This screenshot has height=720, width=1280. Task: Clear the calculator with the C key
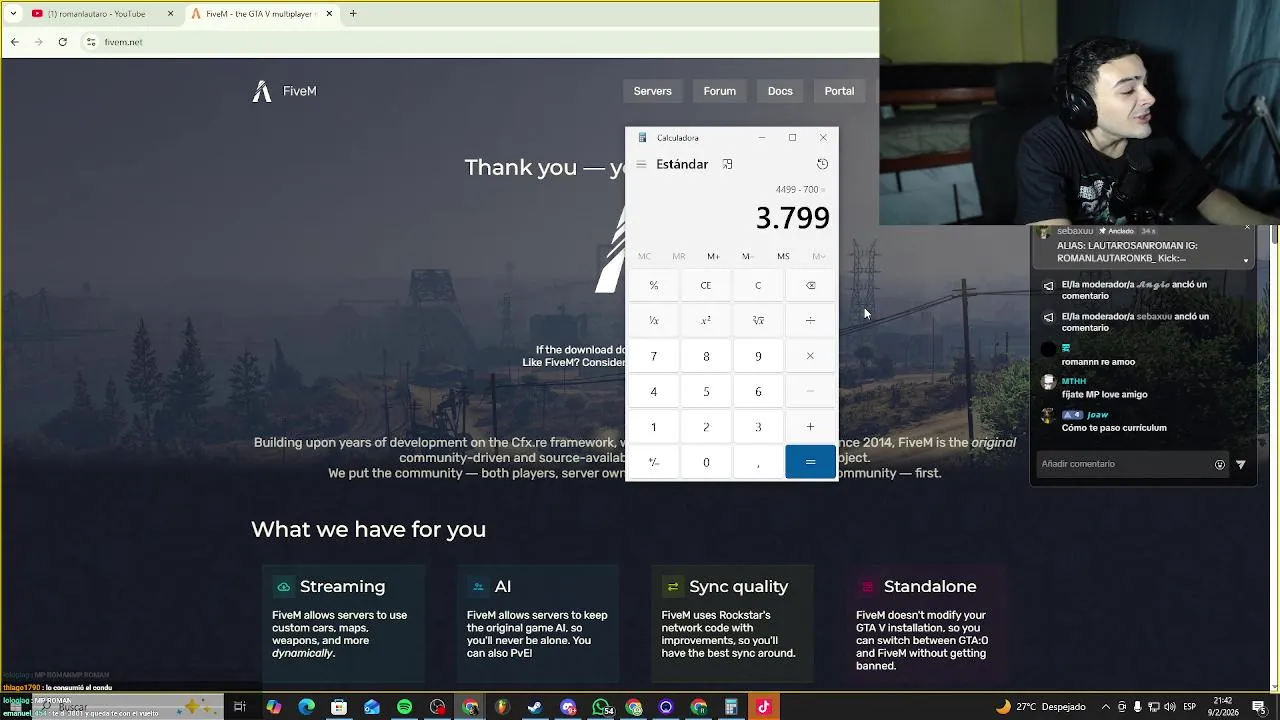[x=758, y=285]
